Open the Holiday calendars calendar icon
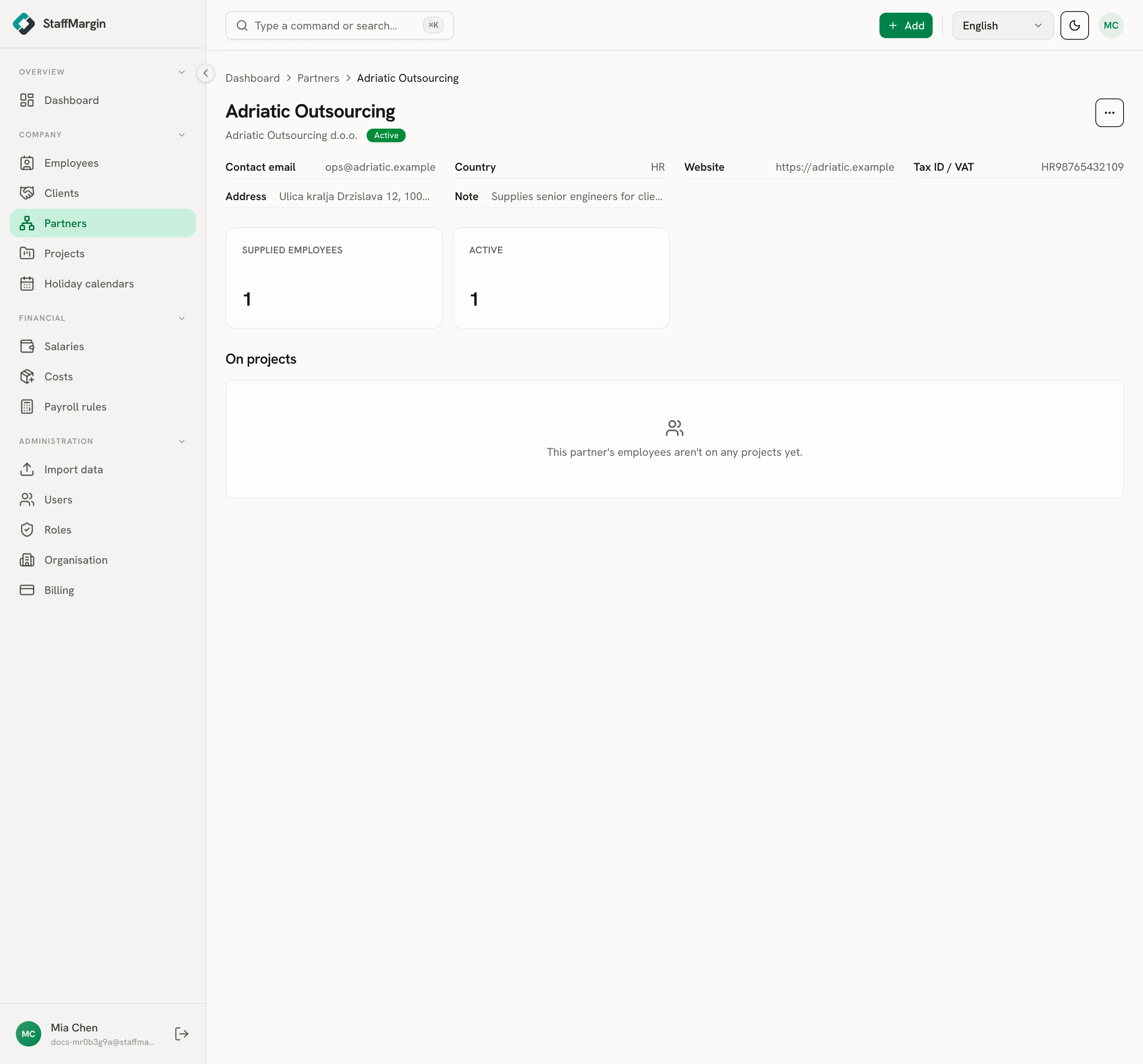This screenshot has height=1064, width=1143. point(27,283)
